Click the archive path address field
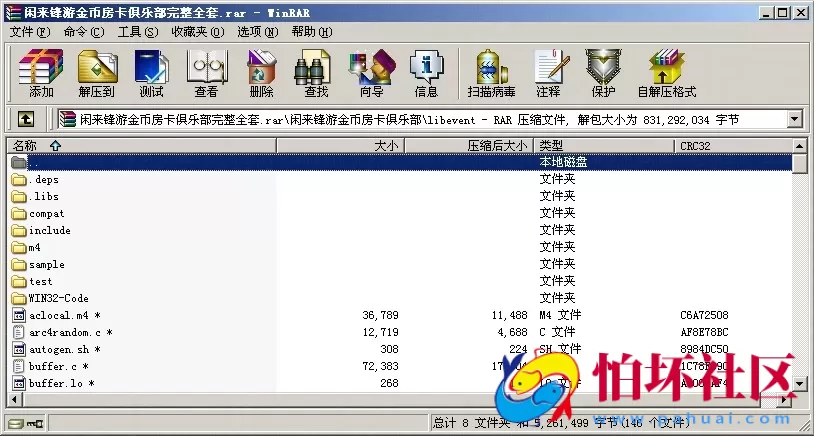Image resolution: width=814 pixels, height=436 pixels. click(x=423, y=120)
